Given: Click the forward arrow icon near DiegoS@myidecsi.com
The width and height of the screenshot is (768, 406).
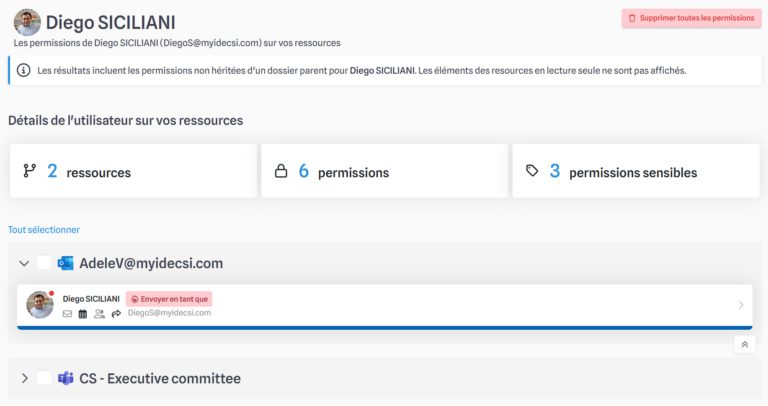Looking at the screenshot, I should coord(116,313).
